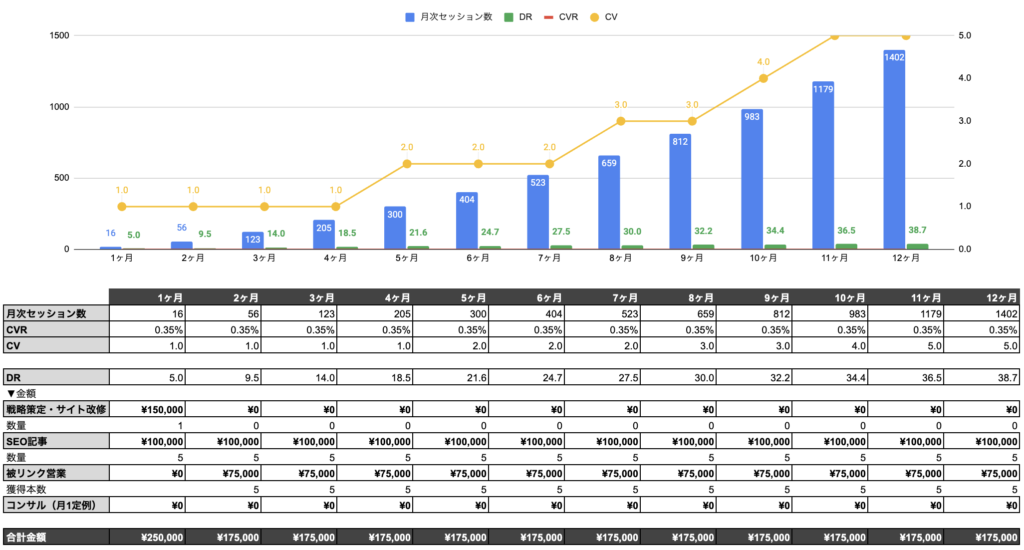The height and width of the screenshot is (550, 1024).
Task: Select the DR row header cell
Action: (54, 376)
